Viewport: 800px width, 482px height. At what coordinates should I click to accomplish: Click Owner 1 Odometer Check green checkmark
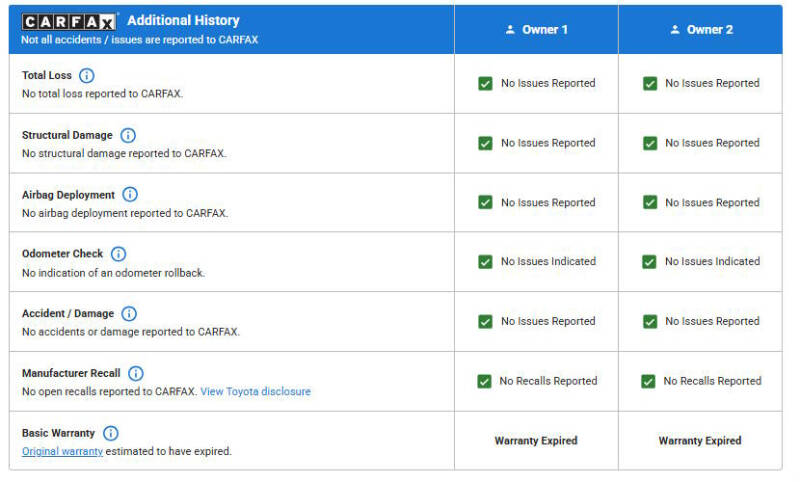pyautogui.click(x=485, y=262)
